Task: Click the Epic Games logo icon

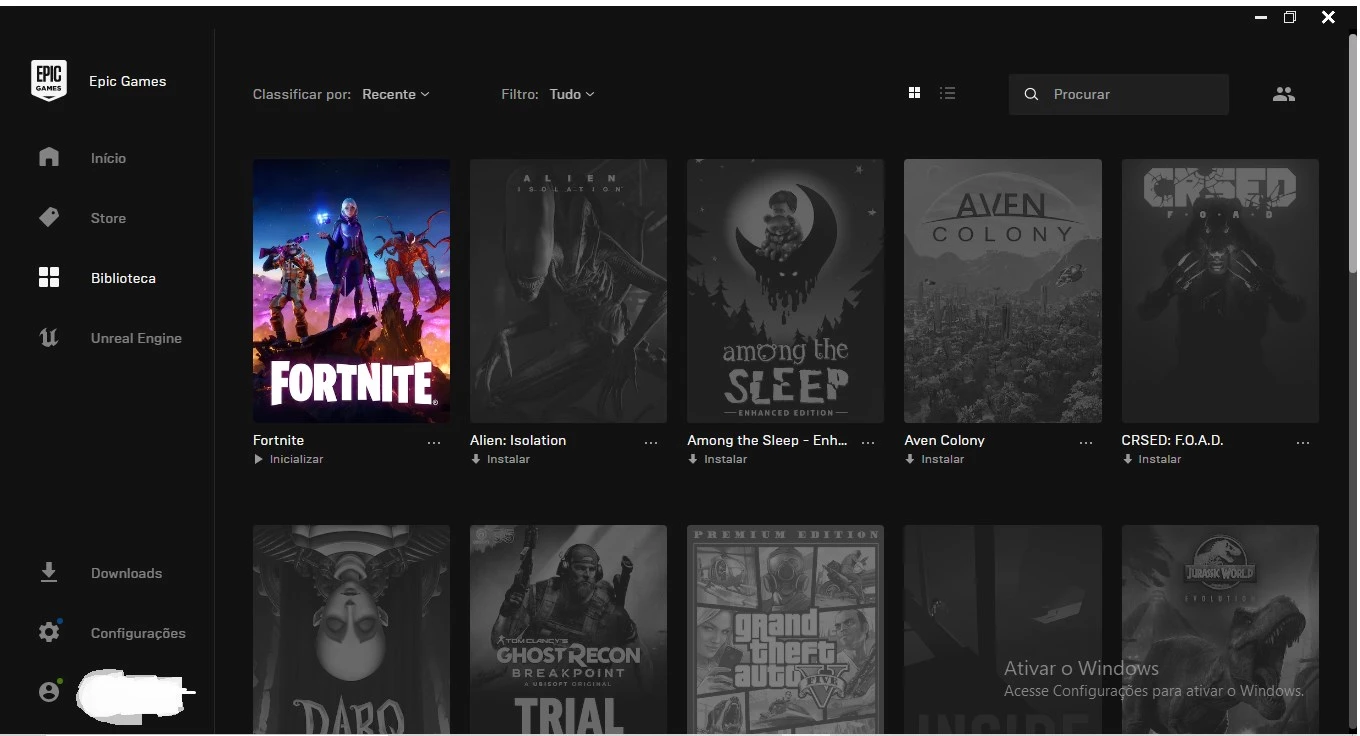Action: coord(49,81)
